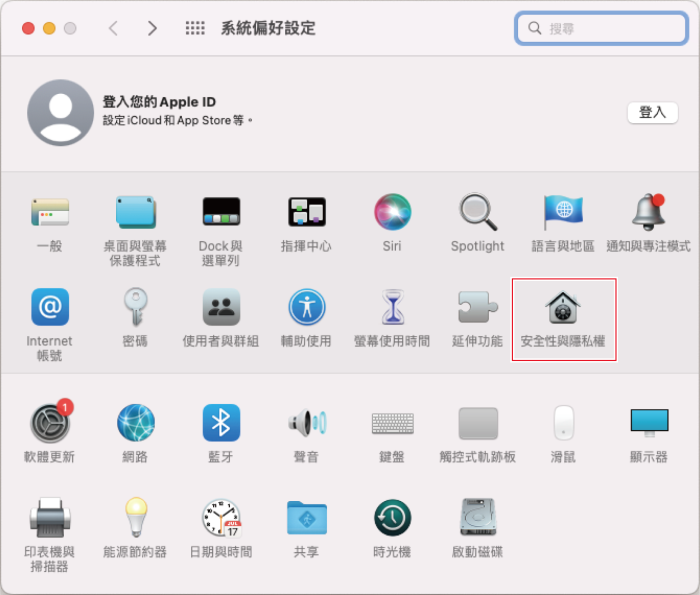Go back with the left chevron

(113, 28)
